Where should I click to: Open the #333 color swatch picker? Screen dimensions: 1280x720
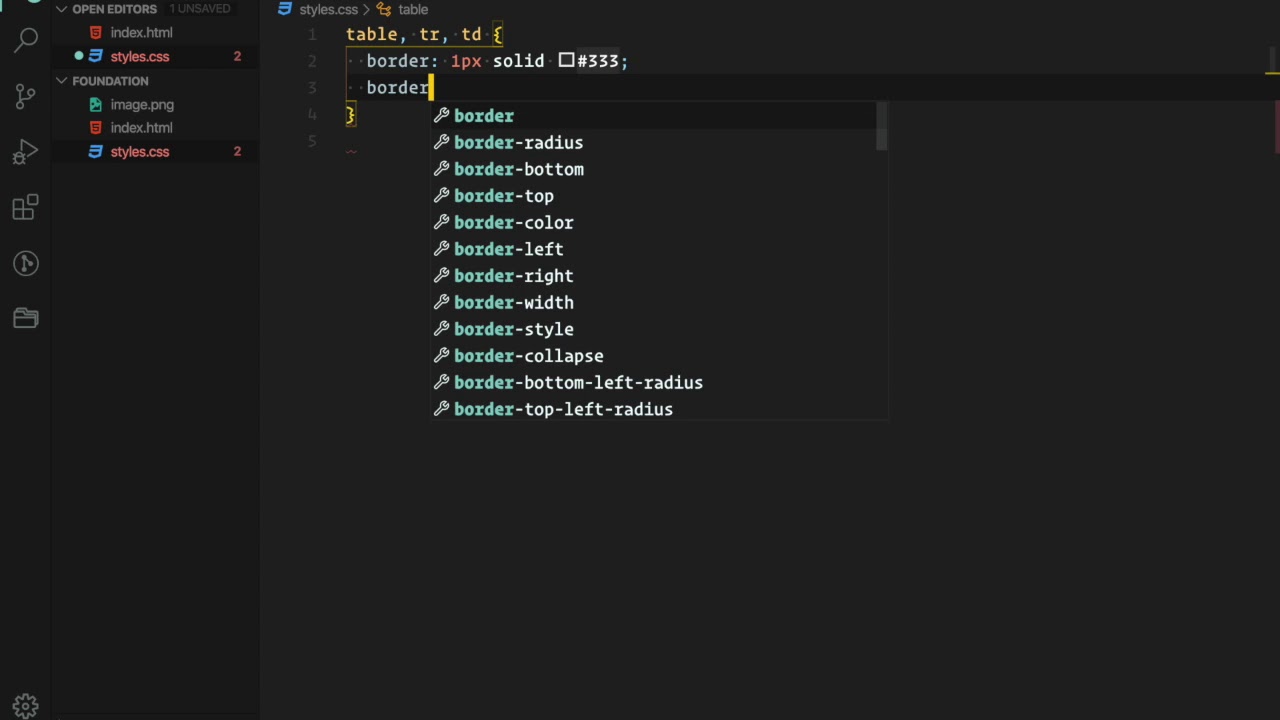point(566,61)
